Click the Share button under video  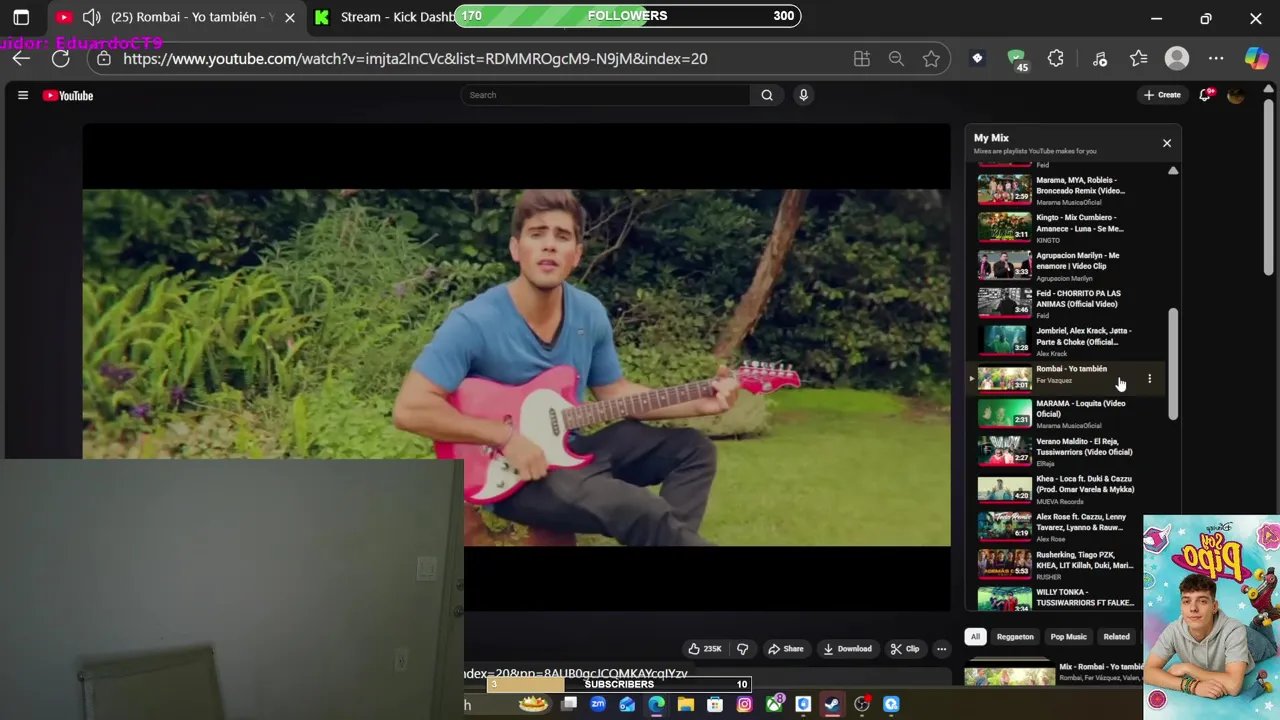click(785, 649)
